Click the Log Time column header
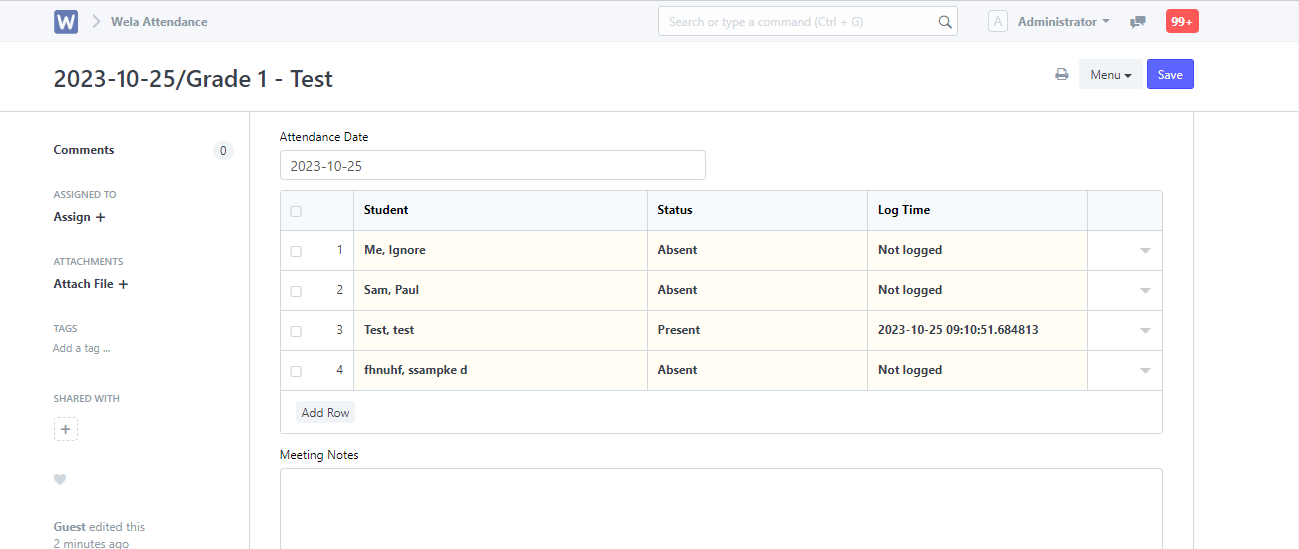Screen dimensions: 1299x549 pyautogui.click(x=977, y=210)
